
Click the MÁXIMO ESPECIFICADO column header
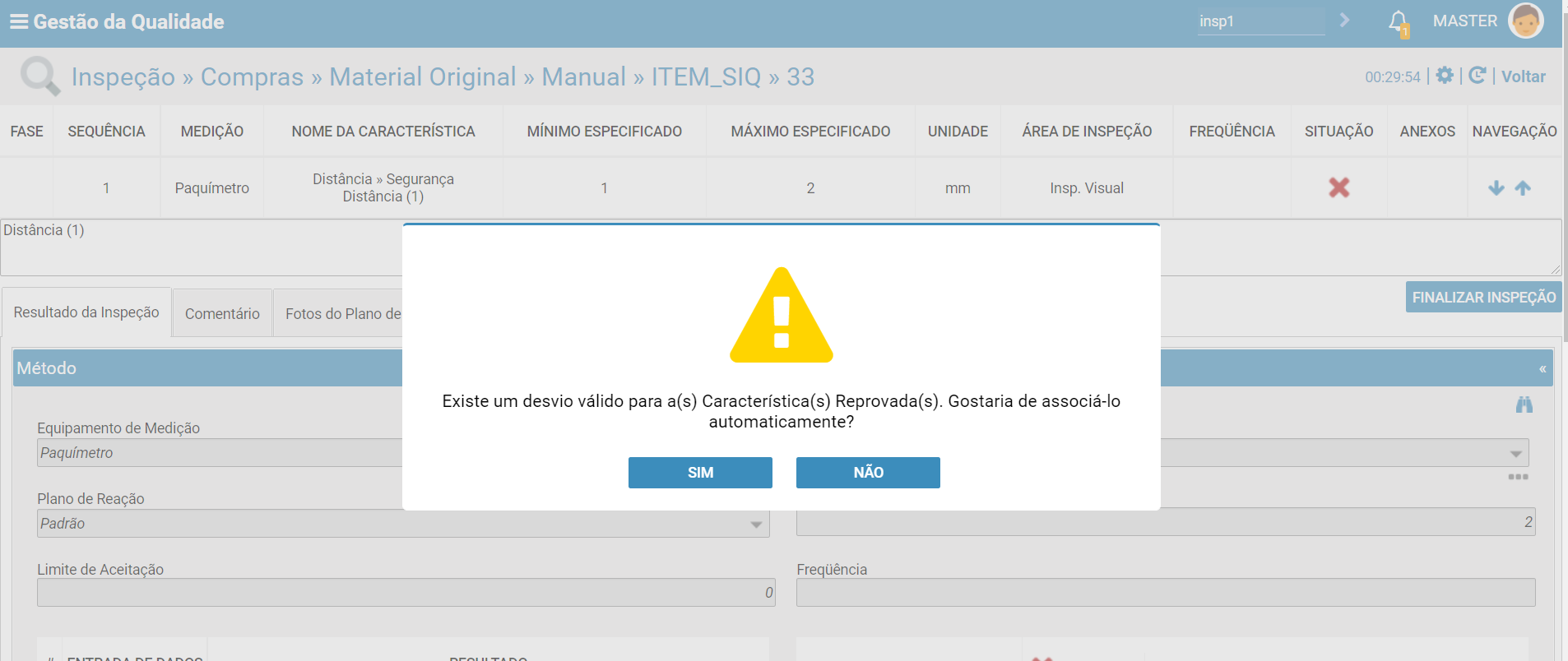pos(810,132)
